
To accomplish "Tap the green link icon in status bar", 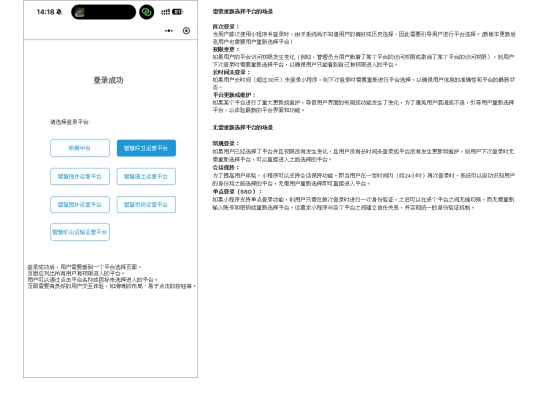I will coord(147,12).
